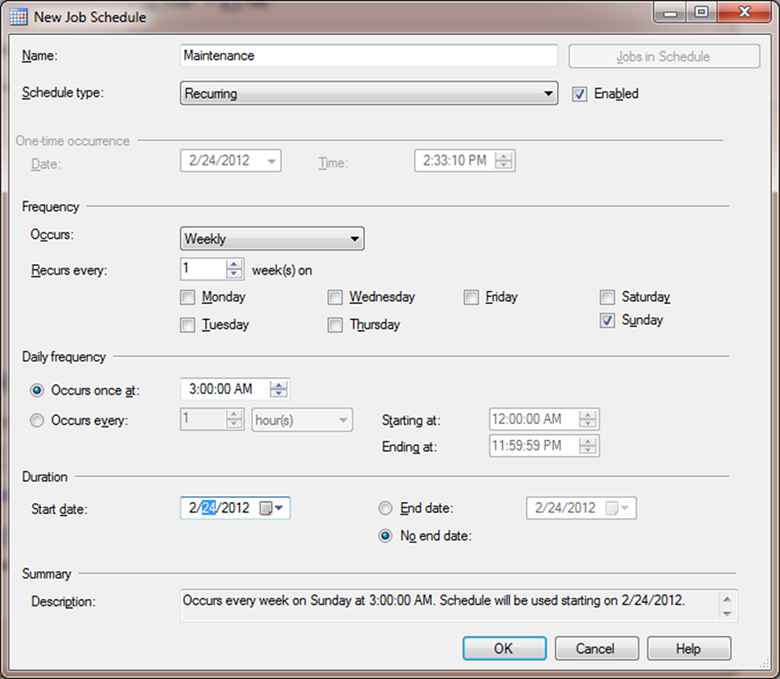Uncheck the Sunday checkbox
Image resolution: width=780 pixels, height=679 pixels.
pyautogui.click(x=607, y=320)
